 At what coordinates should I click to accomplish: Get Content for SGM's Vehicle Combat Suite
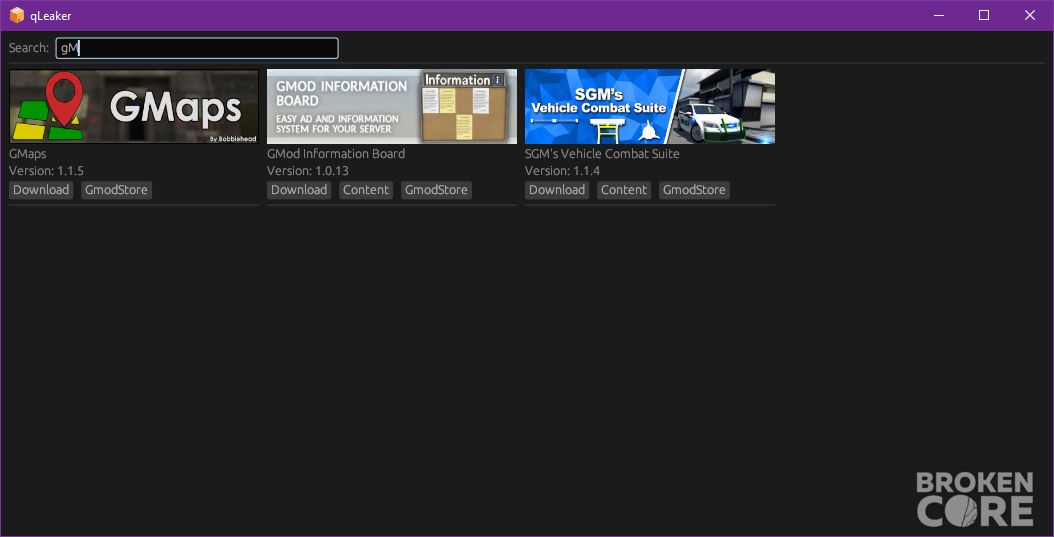click(x=624, y=190)
